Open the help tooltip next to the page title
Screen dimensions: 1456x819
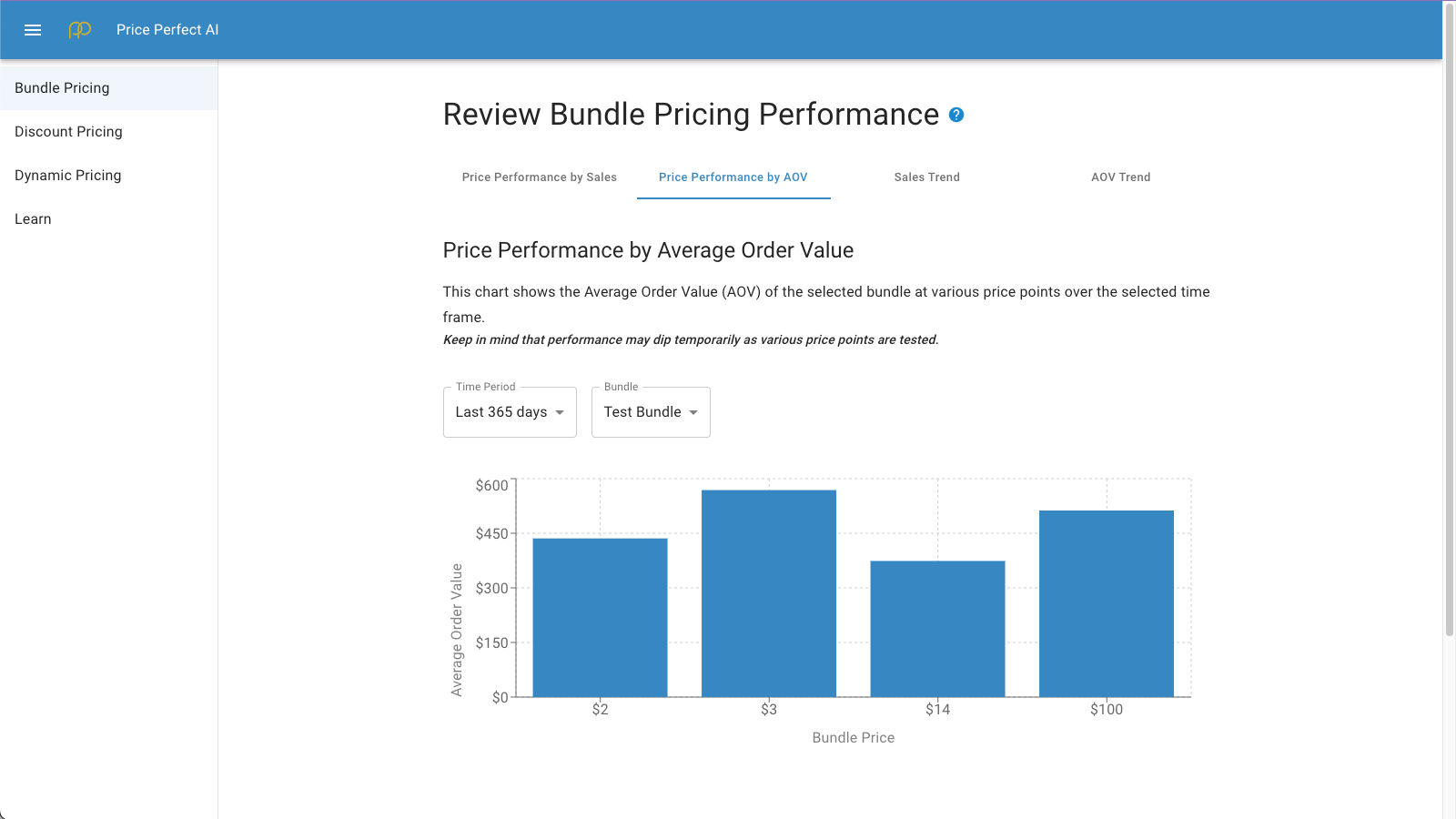(956, 116)
